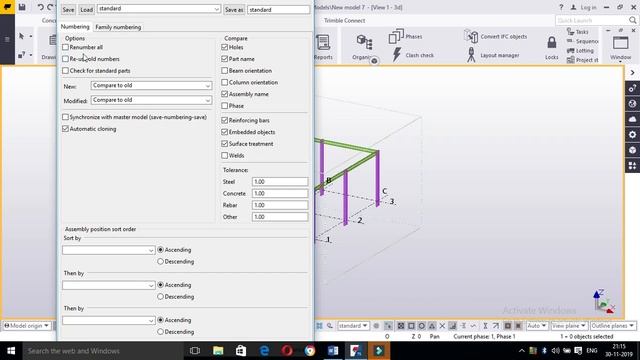The height and width of the screenshot is (360, 640).
Task: Click the undo arrow in title bar
Action: point(40,7)
